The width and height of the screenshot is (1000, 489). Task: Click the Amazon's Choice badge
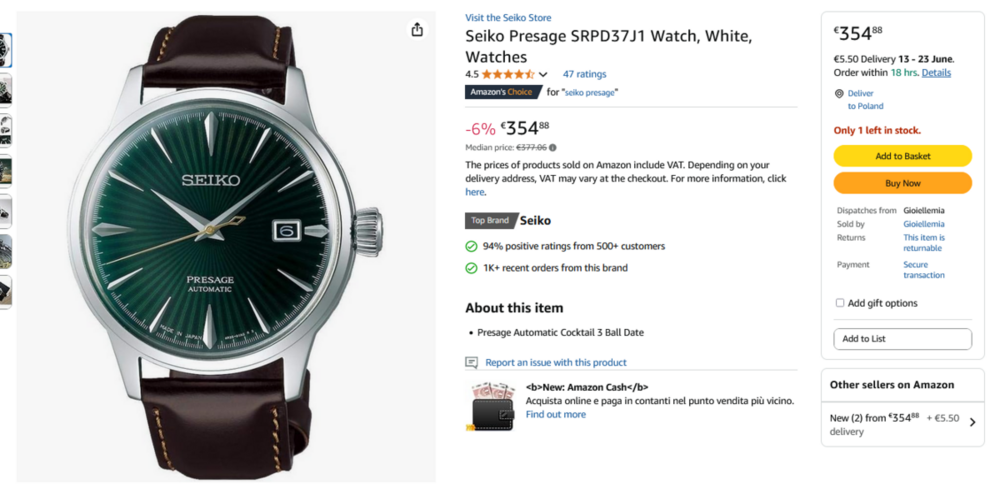(x=502, y=92)
